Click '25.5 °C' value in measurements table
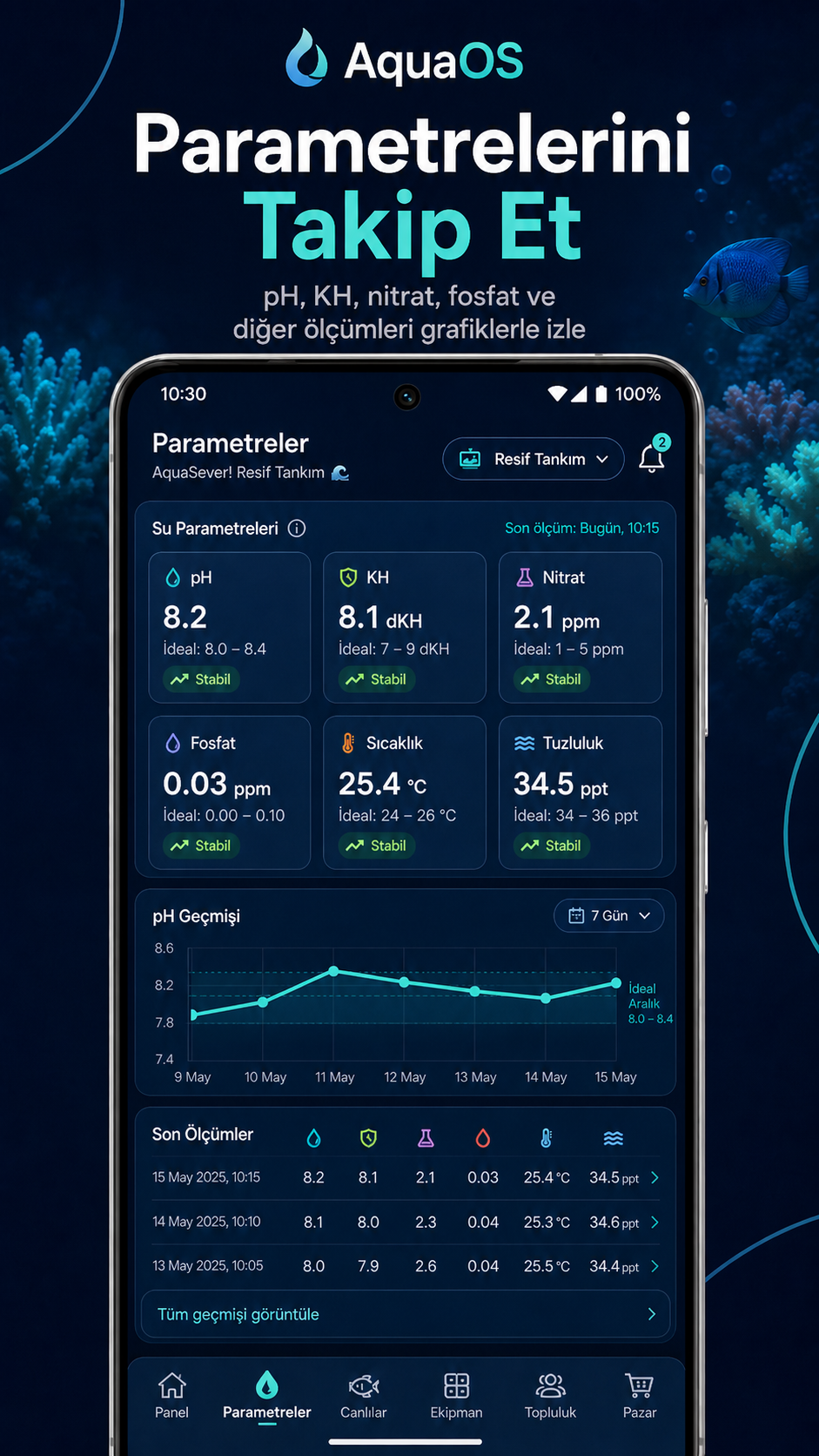 point(547,1266)
